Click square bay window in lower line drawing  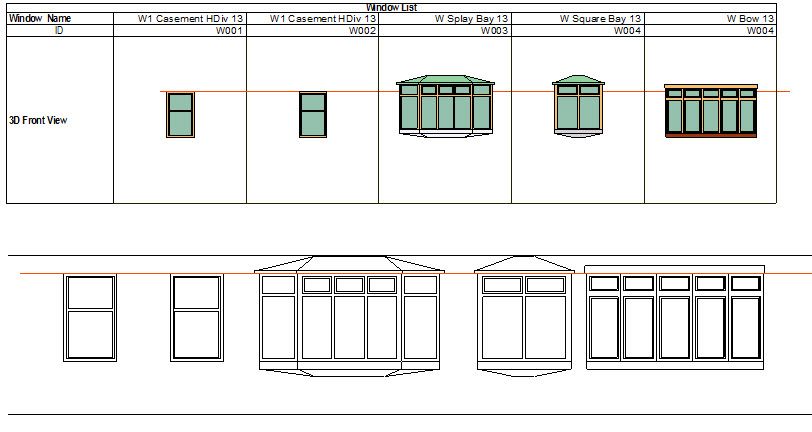(524, 316)
